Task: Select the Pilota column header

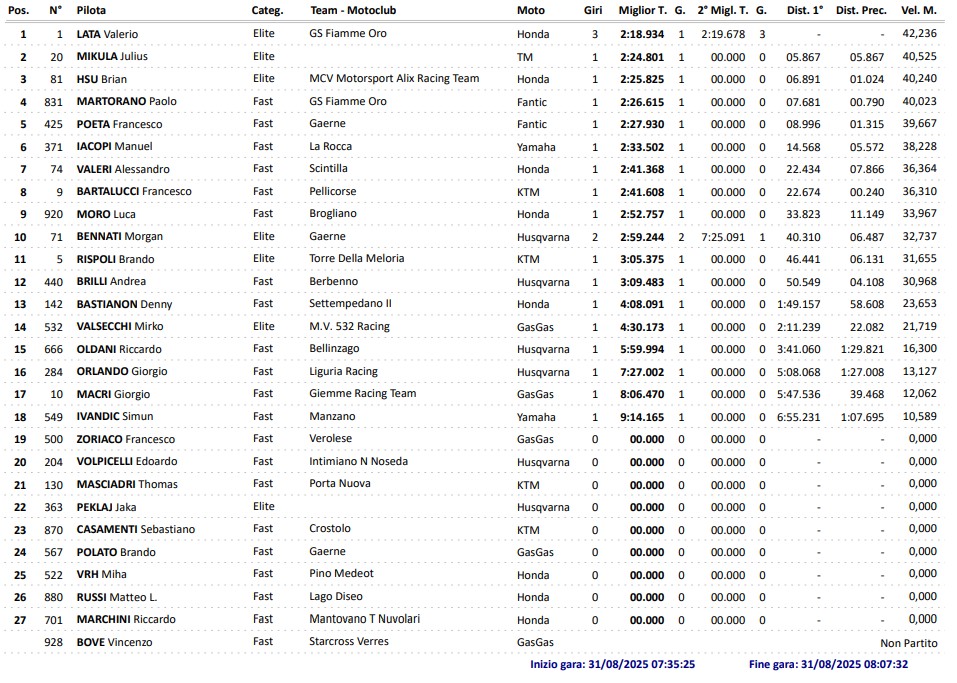Action: pyautogui.click(x=91, y=10)
